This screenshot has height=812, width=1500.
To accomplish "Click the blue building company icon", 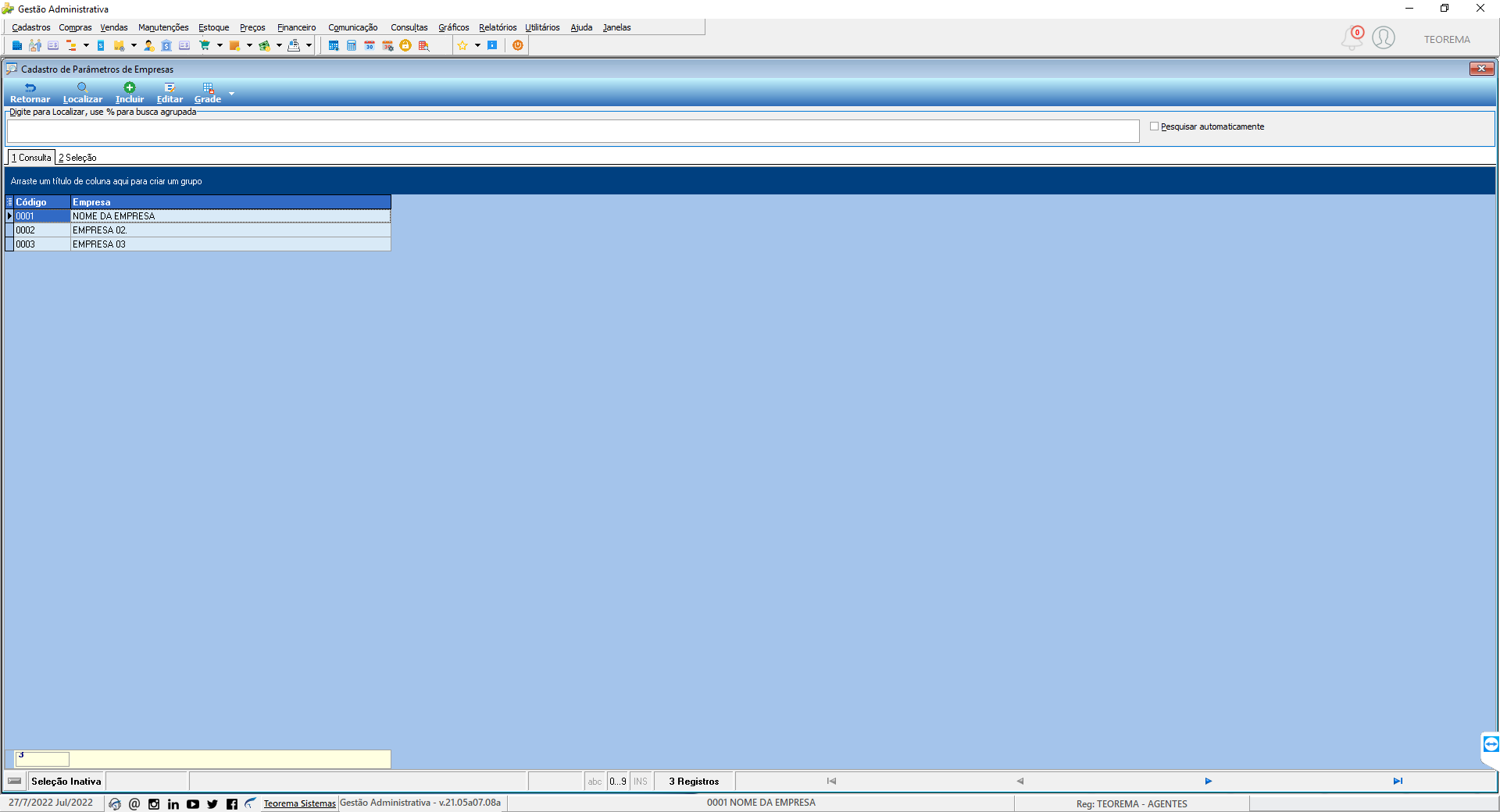I will tap(17, 45).
